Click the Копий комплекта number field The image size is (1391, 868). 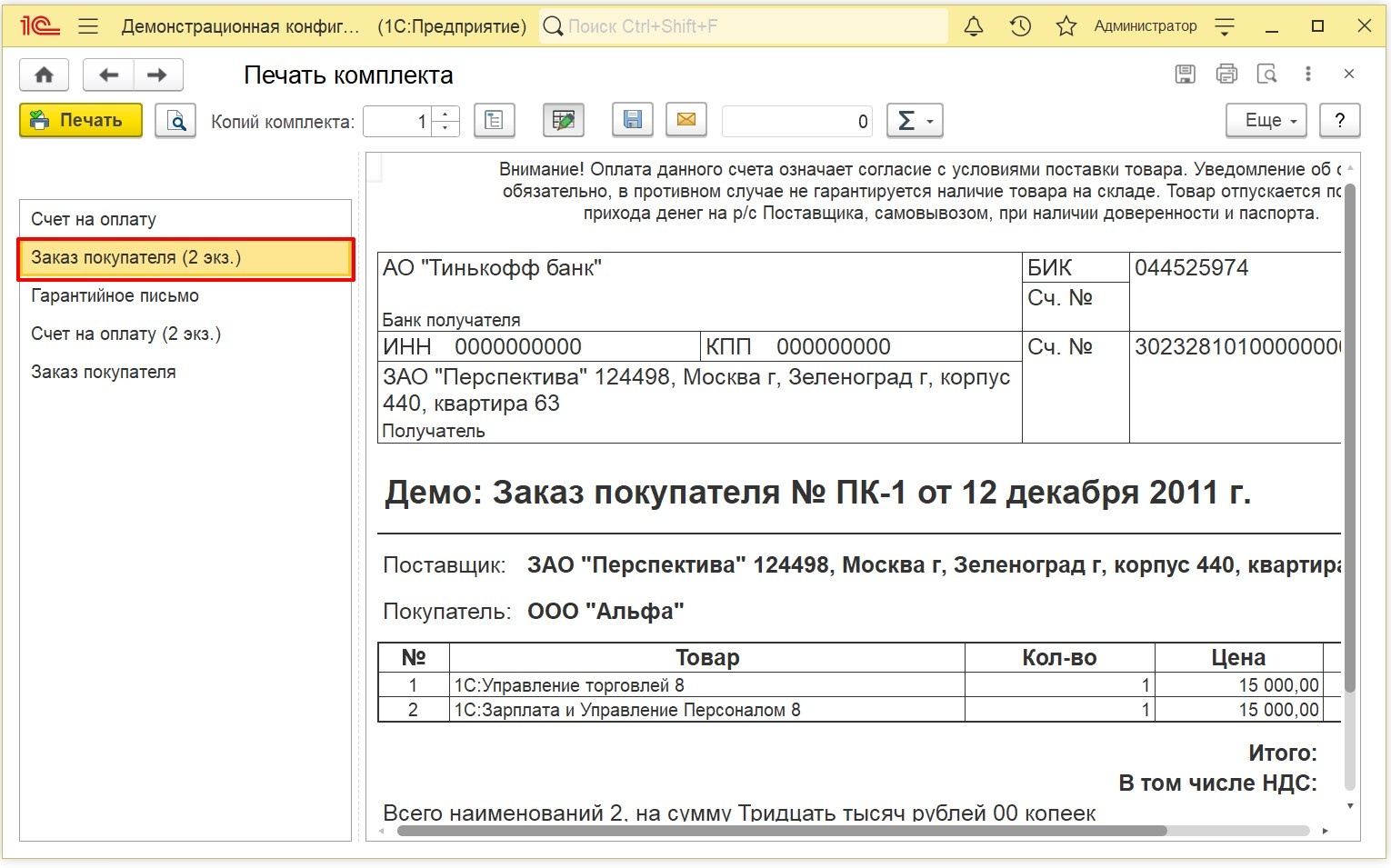(x=397, y=121)
